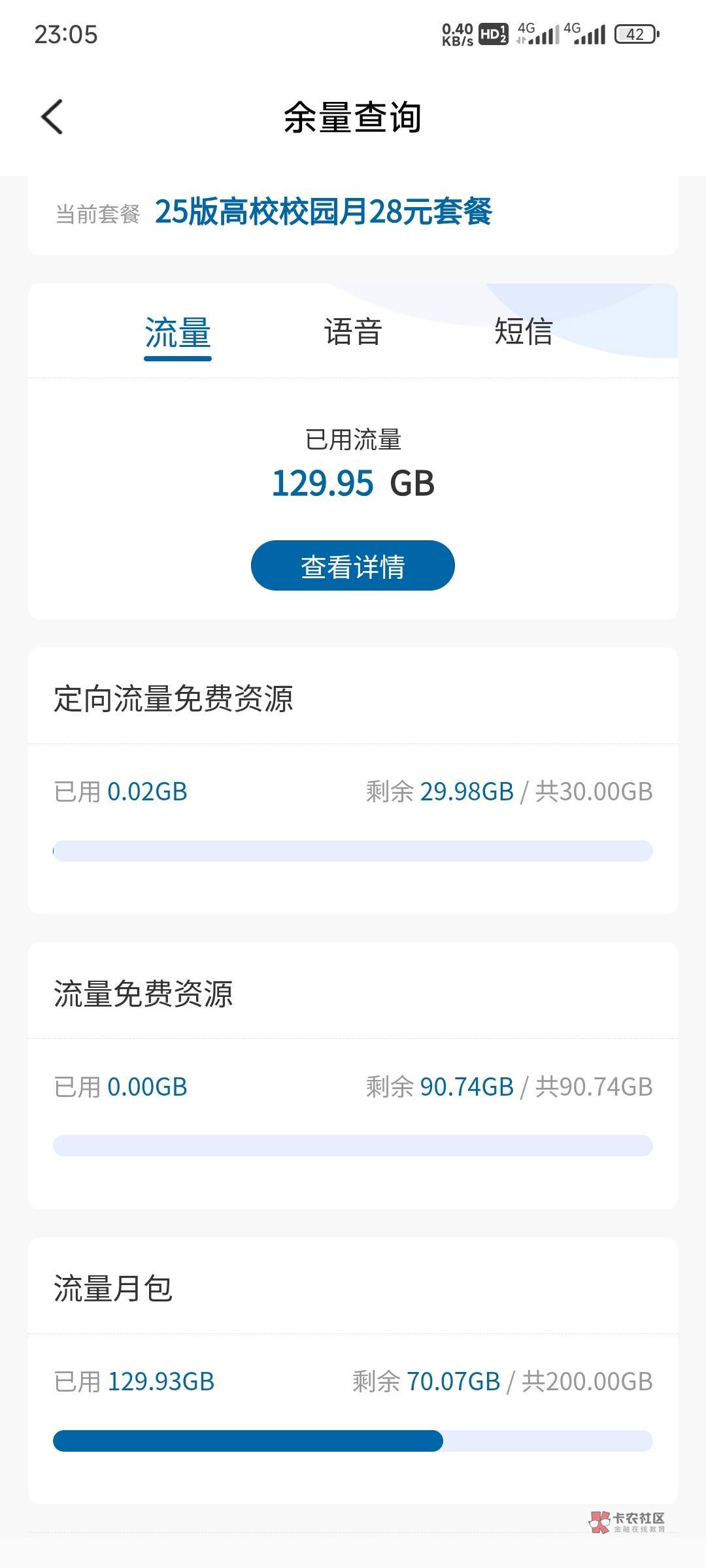Screen dimensions: 706x1568
Task: Switch to the 语音 tab
Action: point(353,332)
